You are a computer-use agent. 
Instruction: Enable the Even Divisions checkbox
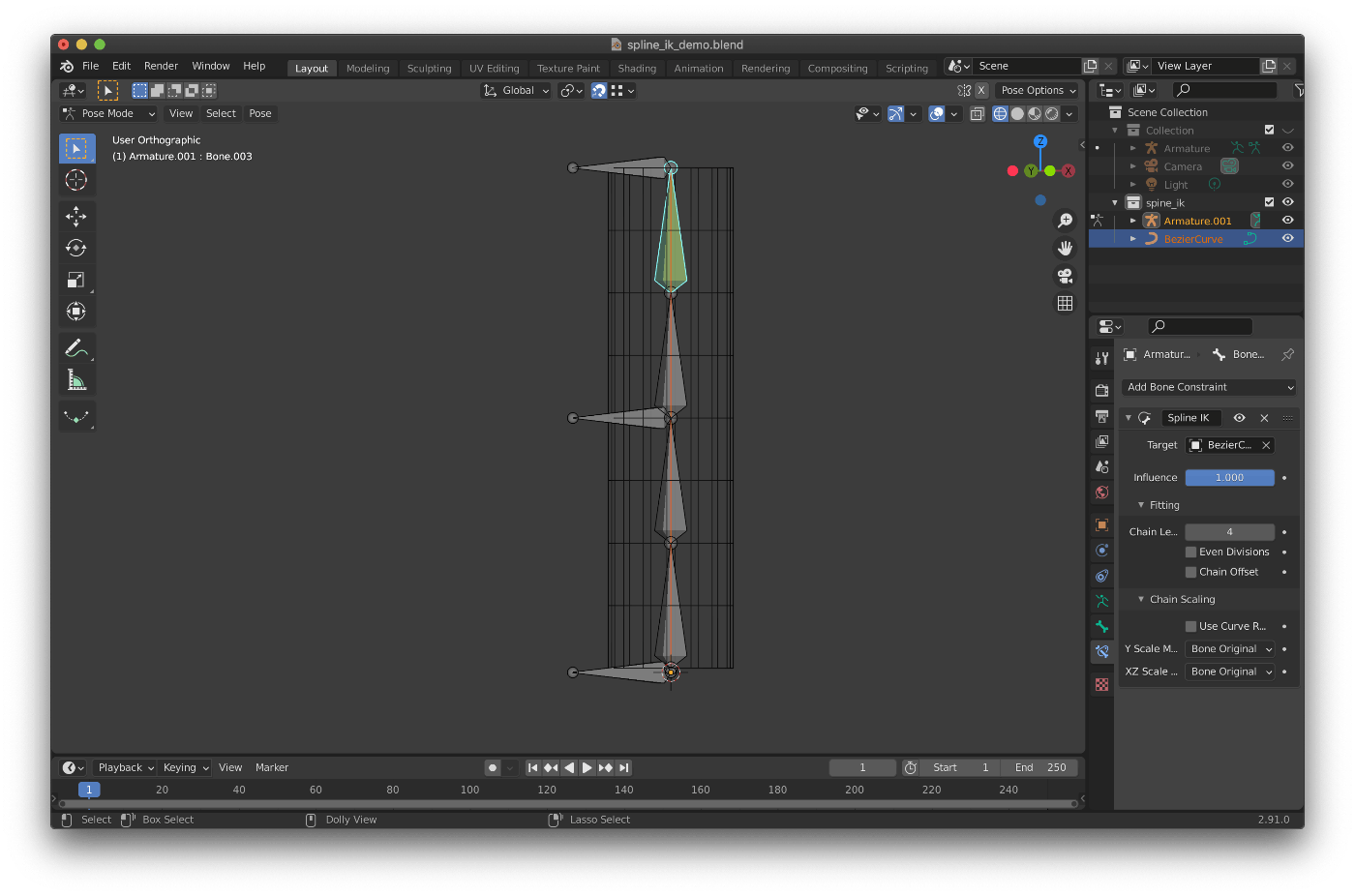[x=1190, y=552]
